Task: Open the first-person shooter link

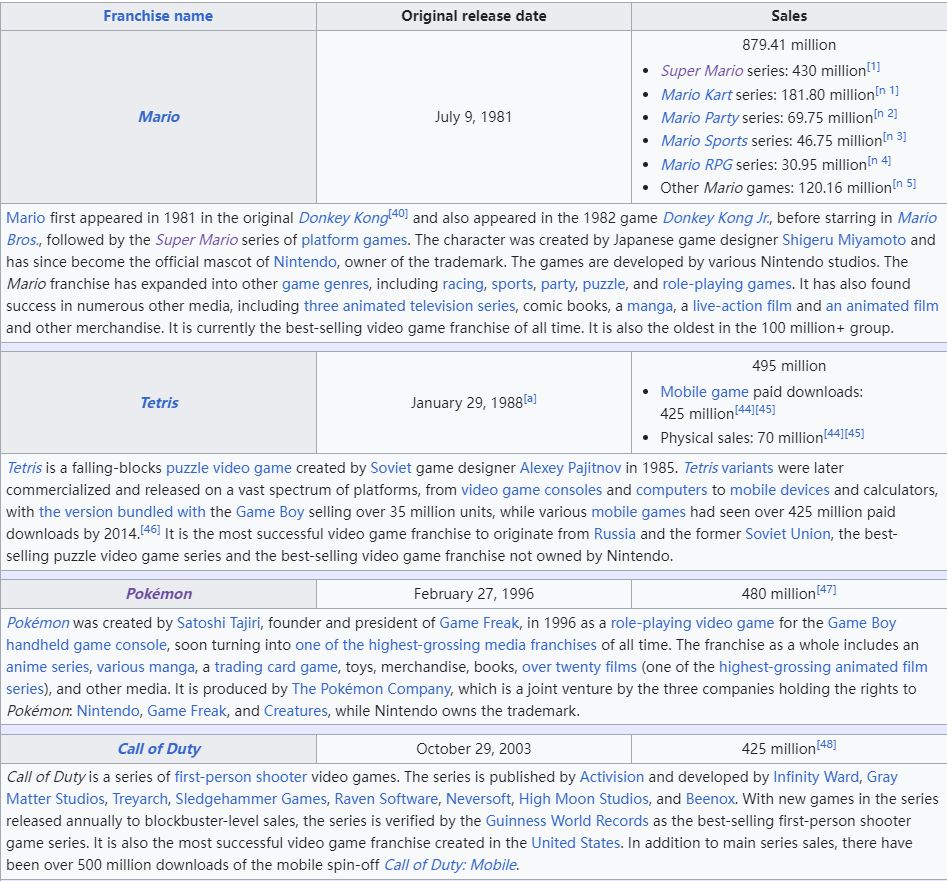Action: pos(241,777)
